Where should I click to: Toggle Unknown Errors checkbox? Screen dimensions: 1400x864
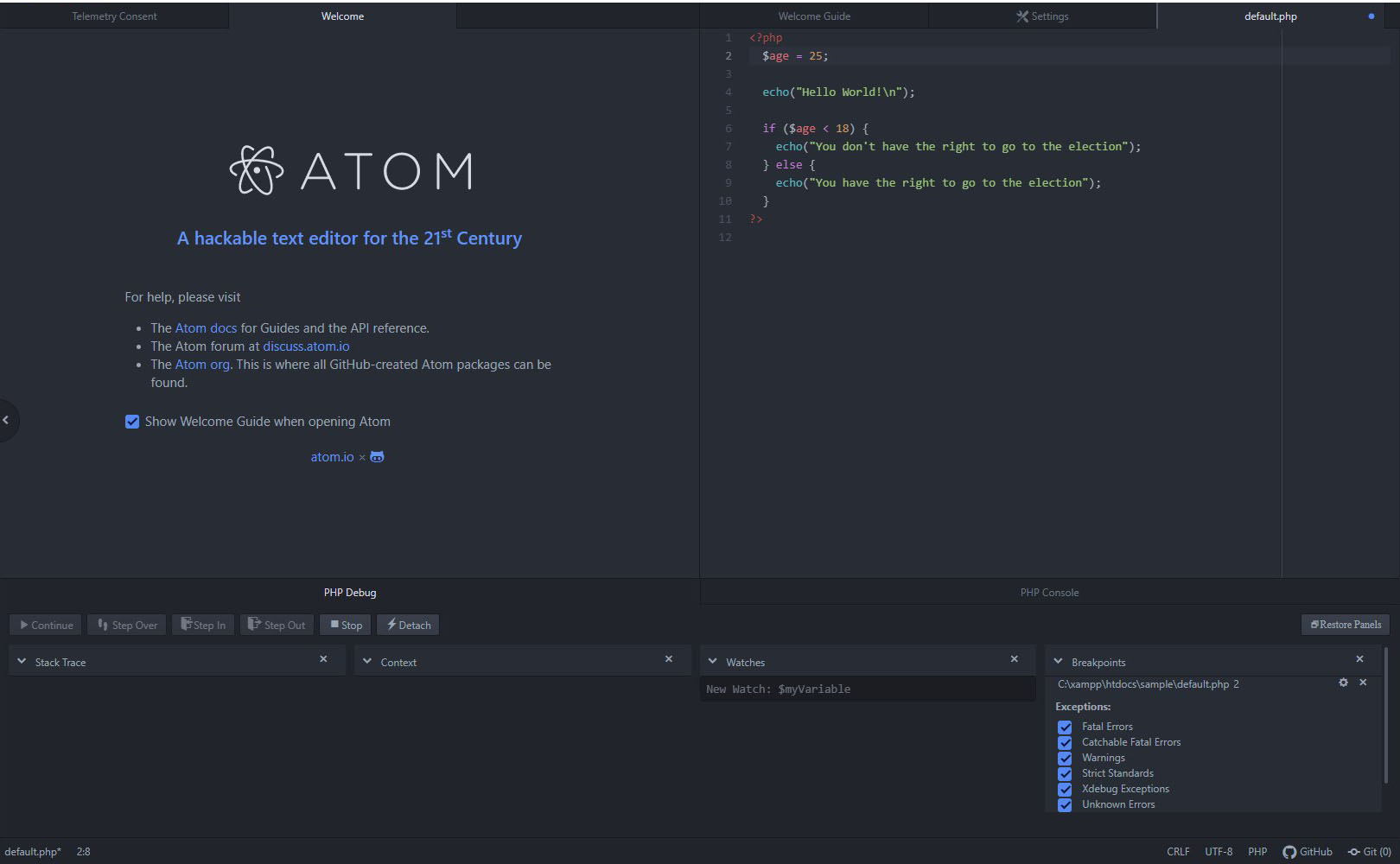(1065, 804)
